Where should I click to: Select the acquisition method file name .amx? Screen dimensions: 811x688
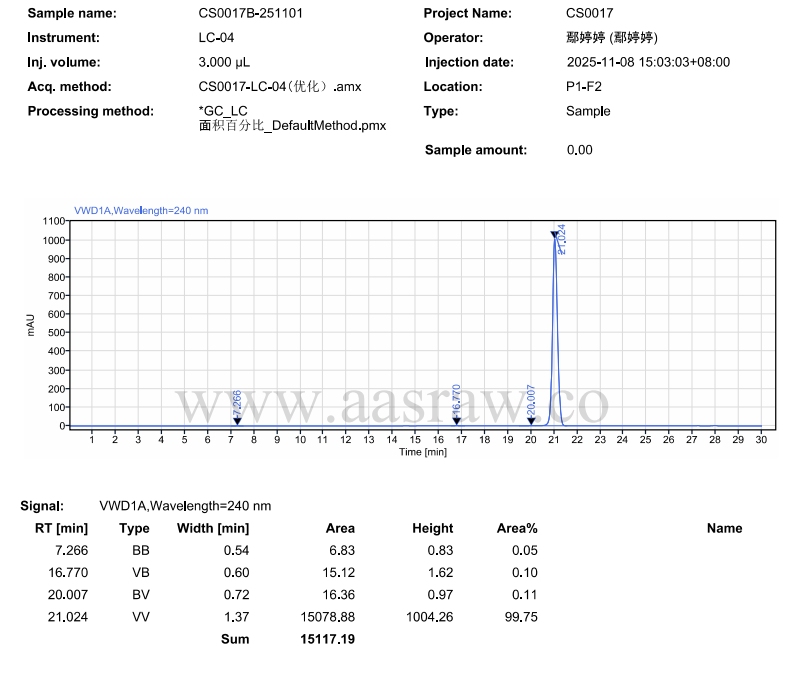point(280,87)
